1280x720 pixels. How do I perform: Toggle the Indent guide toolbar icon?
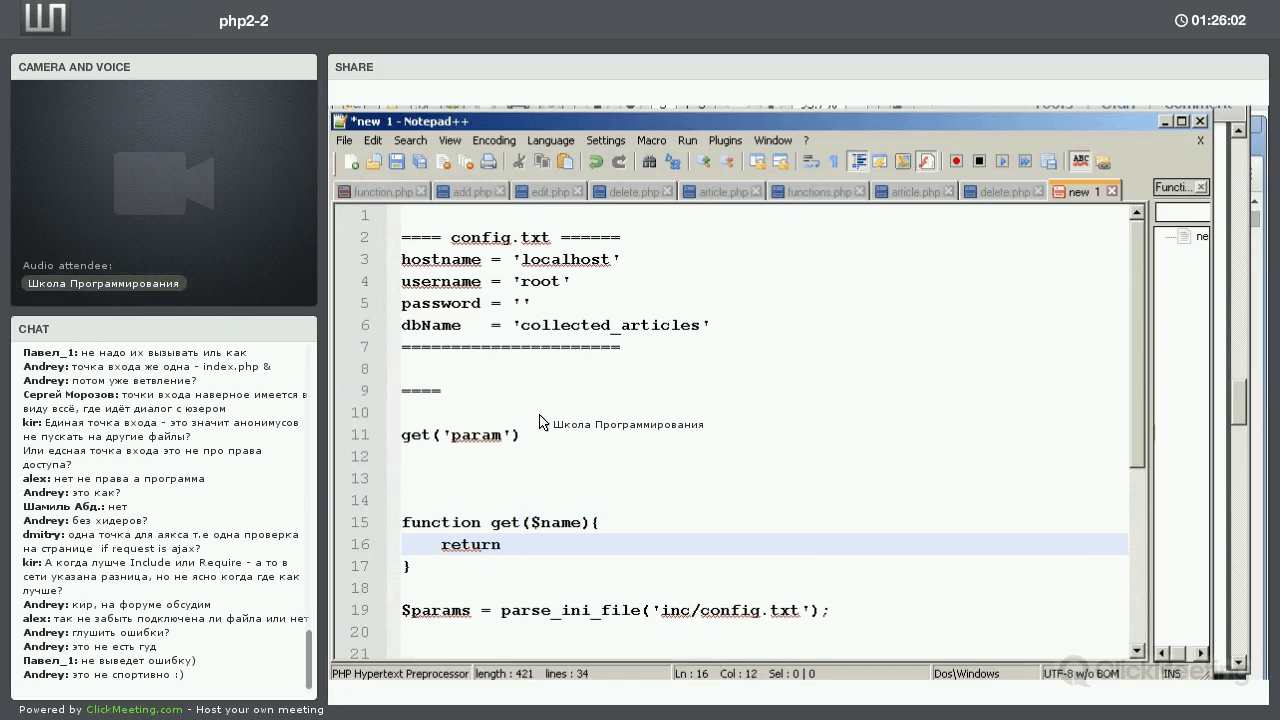pos(857,162)
